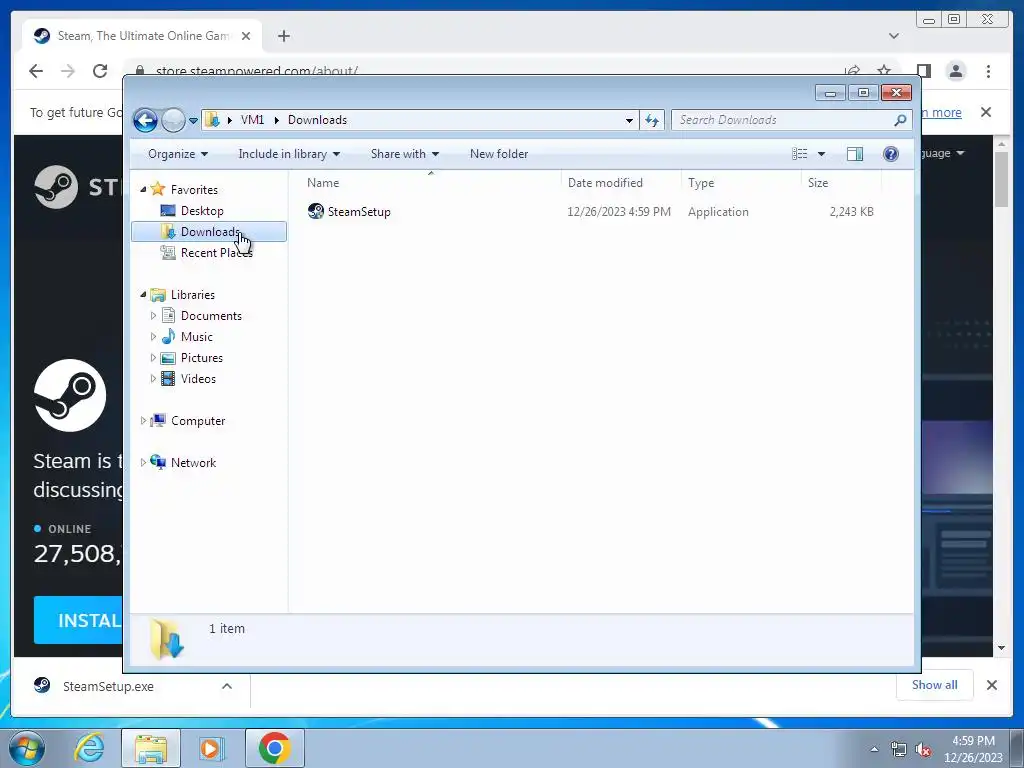Open Explorer Help with the question mark icon
Viewport: 1024px width, 768px height.
(891, 154)
